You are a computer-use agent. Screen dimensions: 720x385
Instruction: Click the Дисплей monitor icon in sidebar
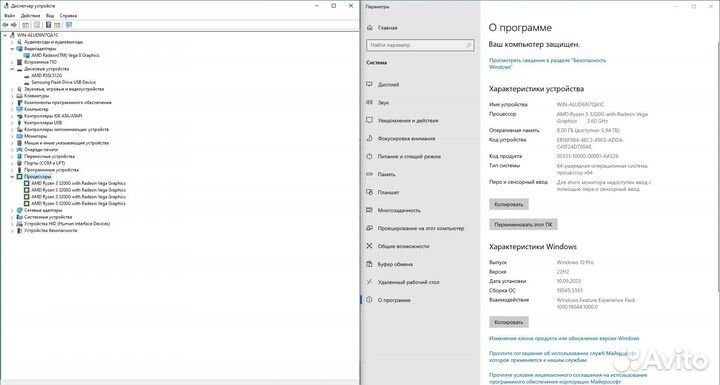pyautogui.click(x=369, y=85)
